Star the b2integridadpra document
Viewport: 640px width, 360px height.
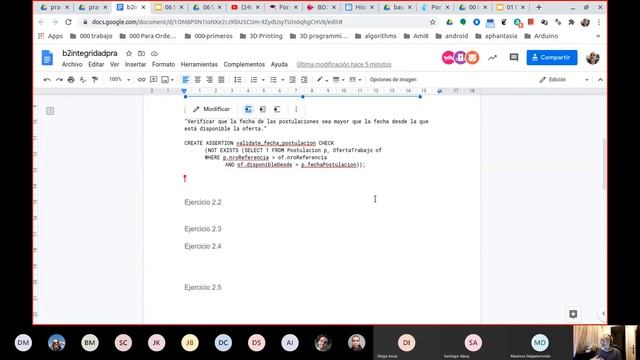click(x=129, y=53)
